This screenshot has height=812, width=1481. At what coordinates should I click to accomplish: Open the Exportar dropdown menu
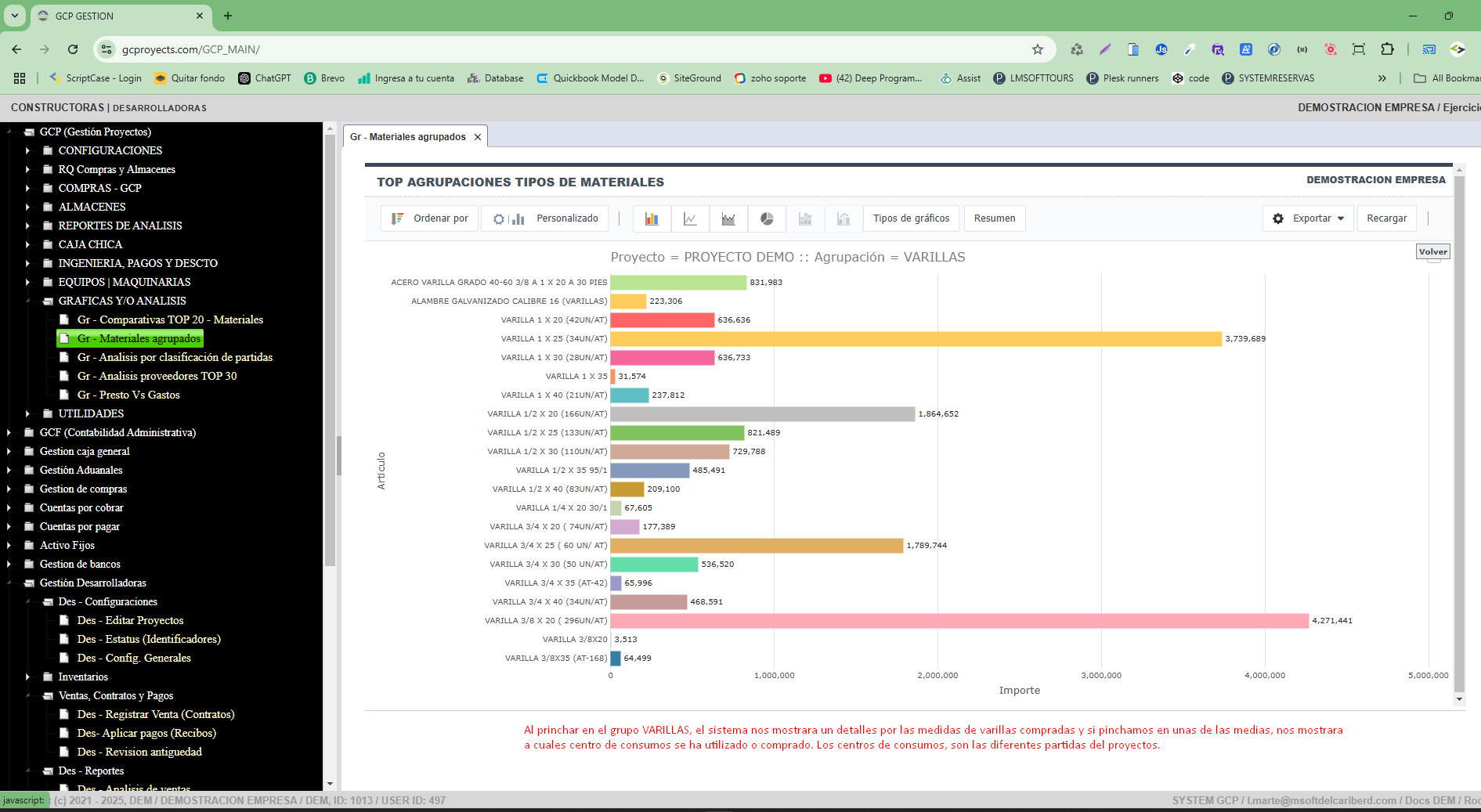coord(1309,218)
